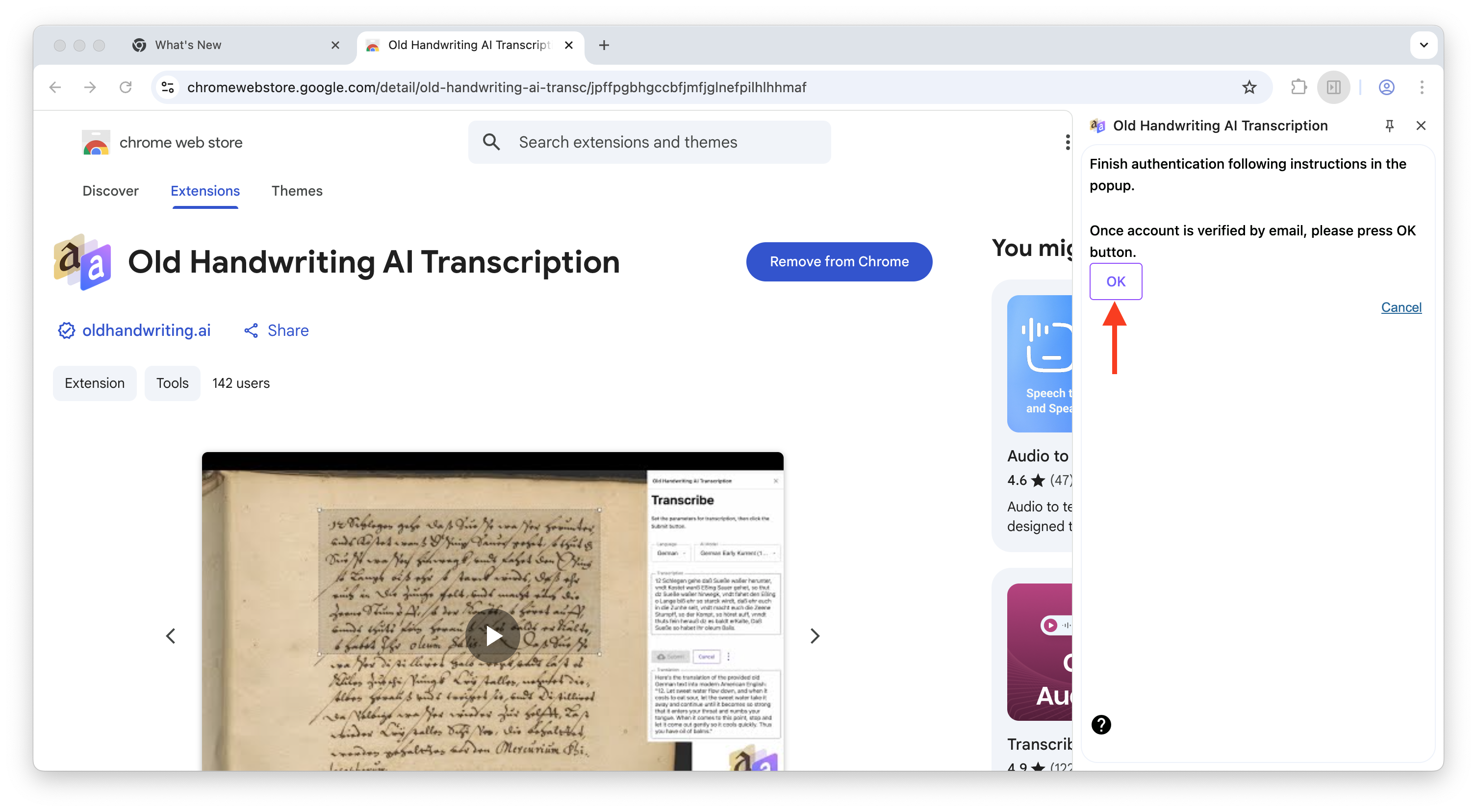Open a new browser tab
The height and width of the screenshot is (812, 1477).
point(604,45)
